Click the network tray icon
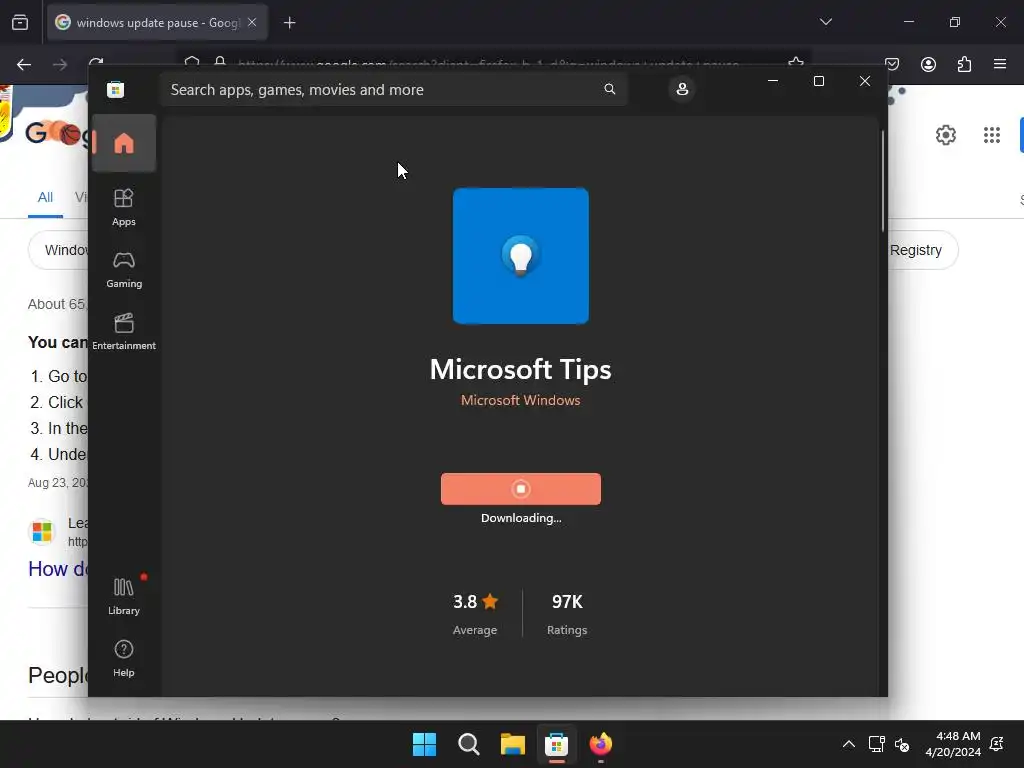This screenshot has width=1024, height=768. coord(876,744)
